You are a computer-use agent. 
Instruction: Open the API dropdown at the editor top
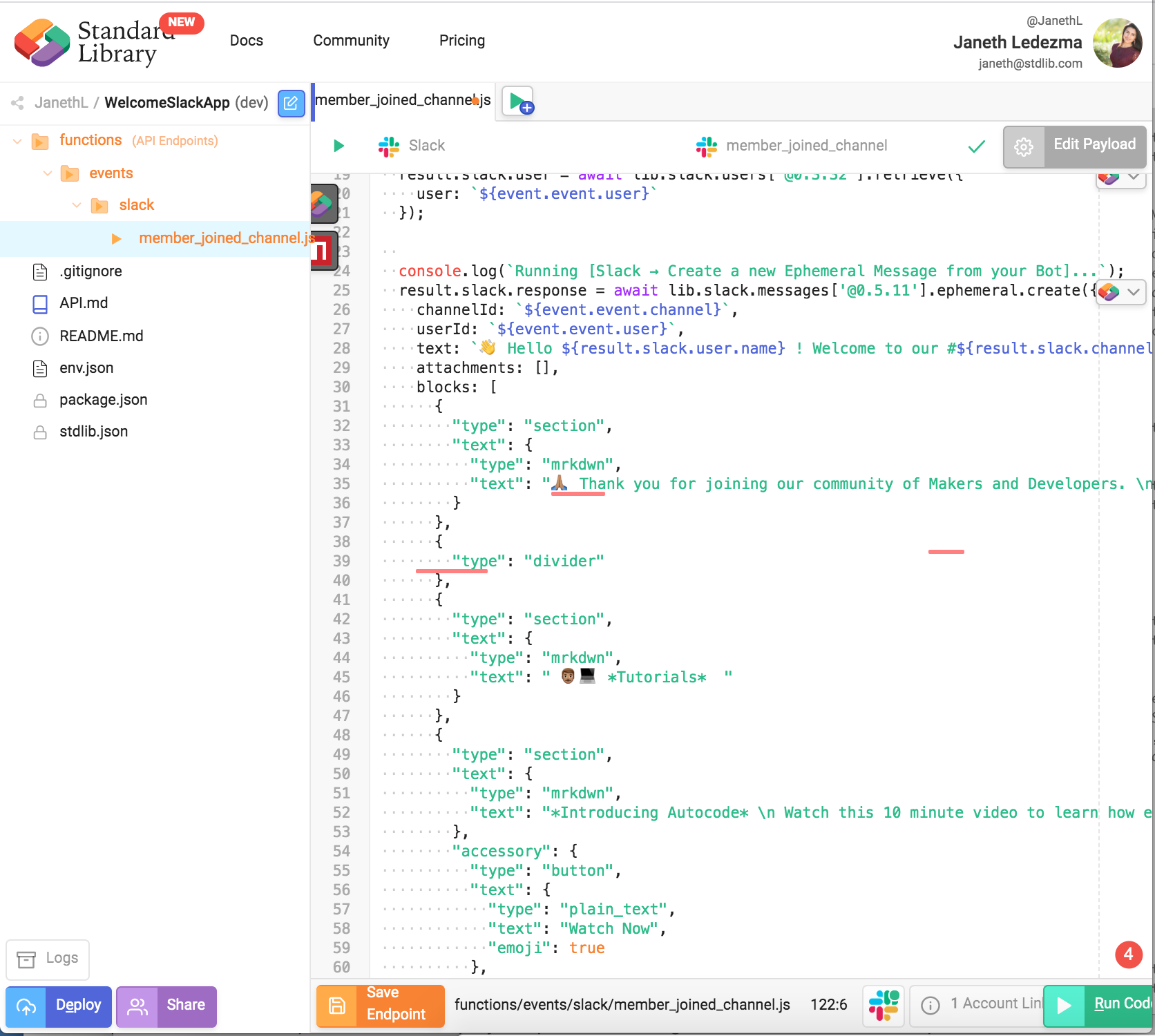(x=1120, y=178)
